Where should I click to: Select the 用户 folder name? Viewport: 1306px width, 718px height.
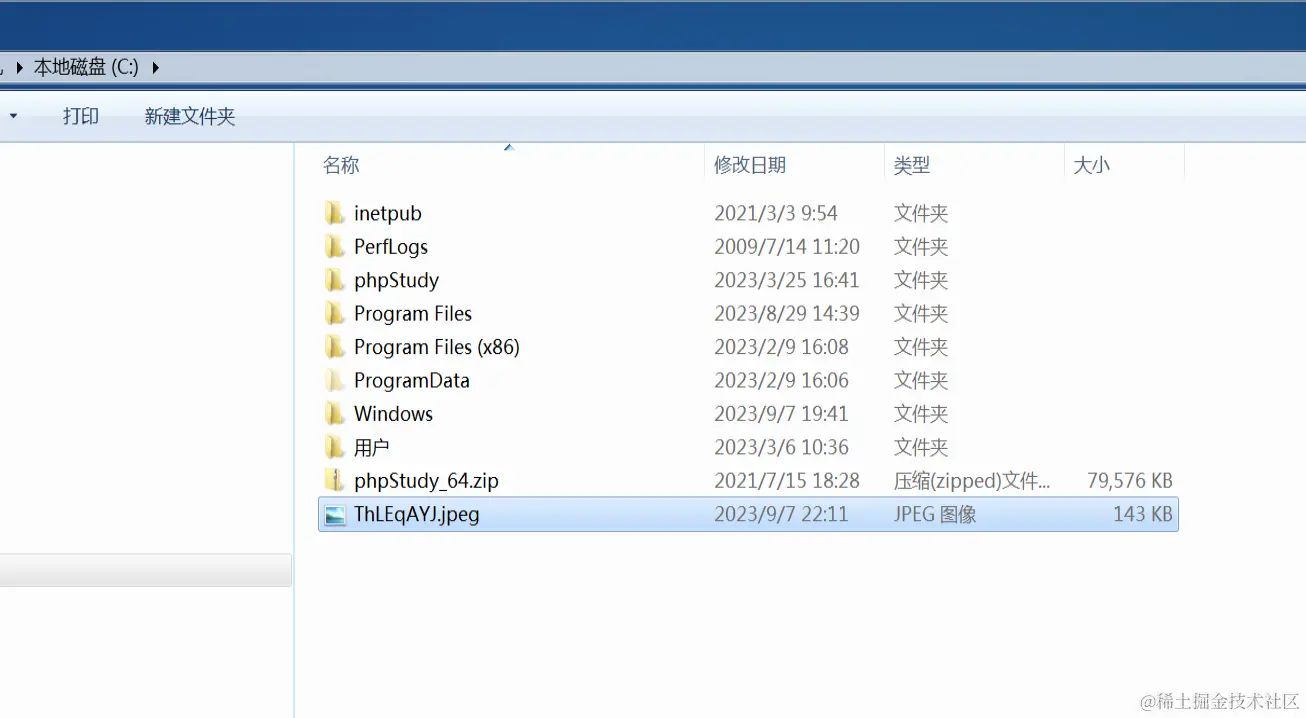click(x=372, y=447)
